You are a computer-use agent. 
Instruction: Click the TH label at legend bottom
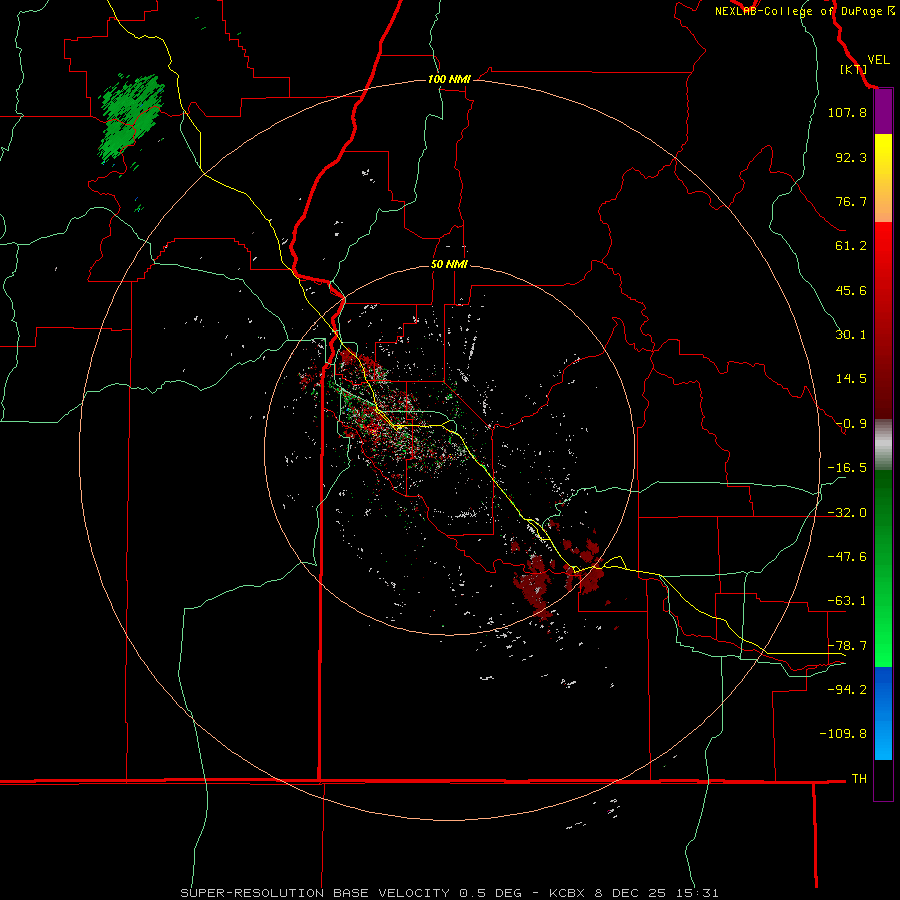[859, 779]
